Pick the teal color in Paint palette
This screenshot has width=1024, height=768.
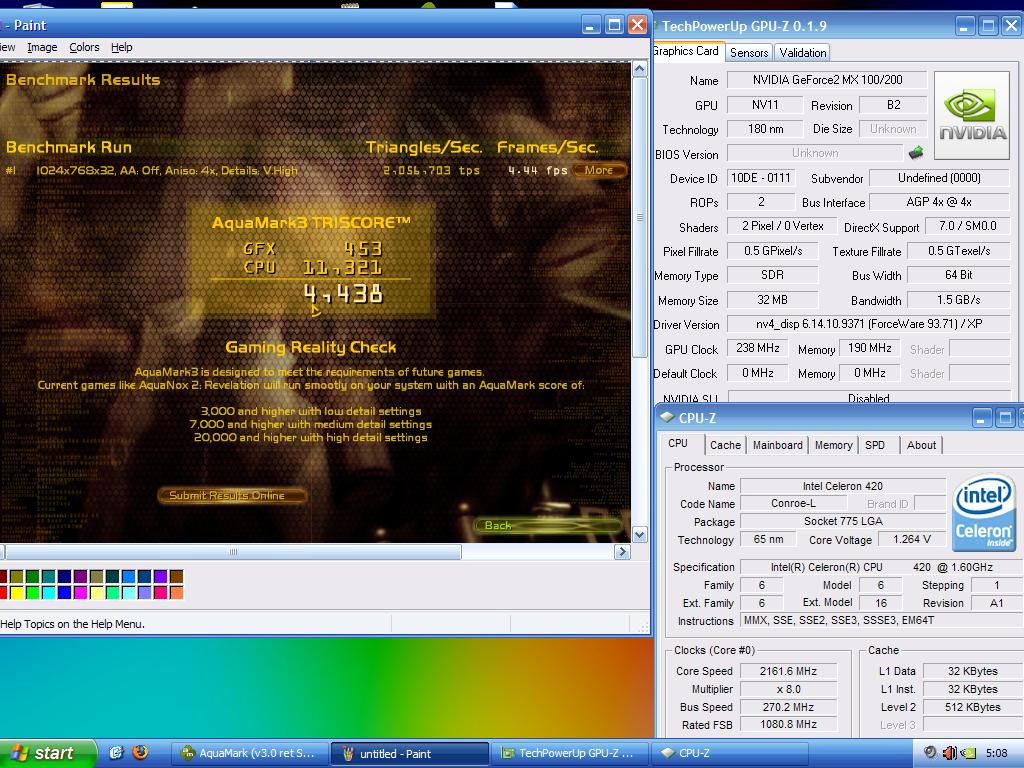click(48, 576)
